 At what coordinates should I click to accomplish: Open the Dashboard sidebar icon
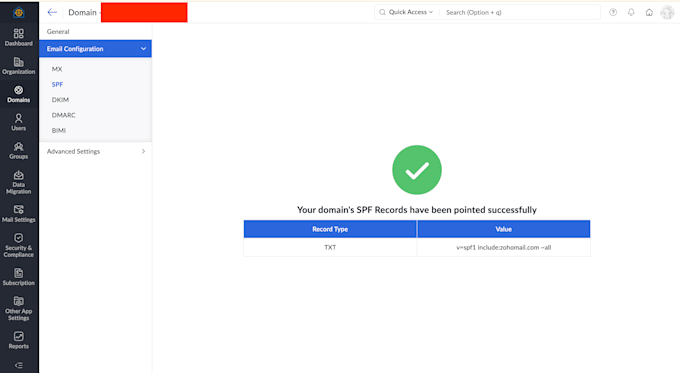19,37
